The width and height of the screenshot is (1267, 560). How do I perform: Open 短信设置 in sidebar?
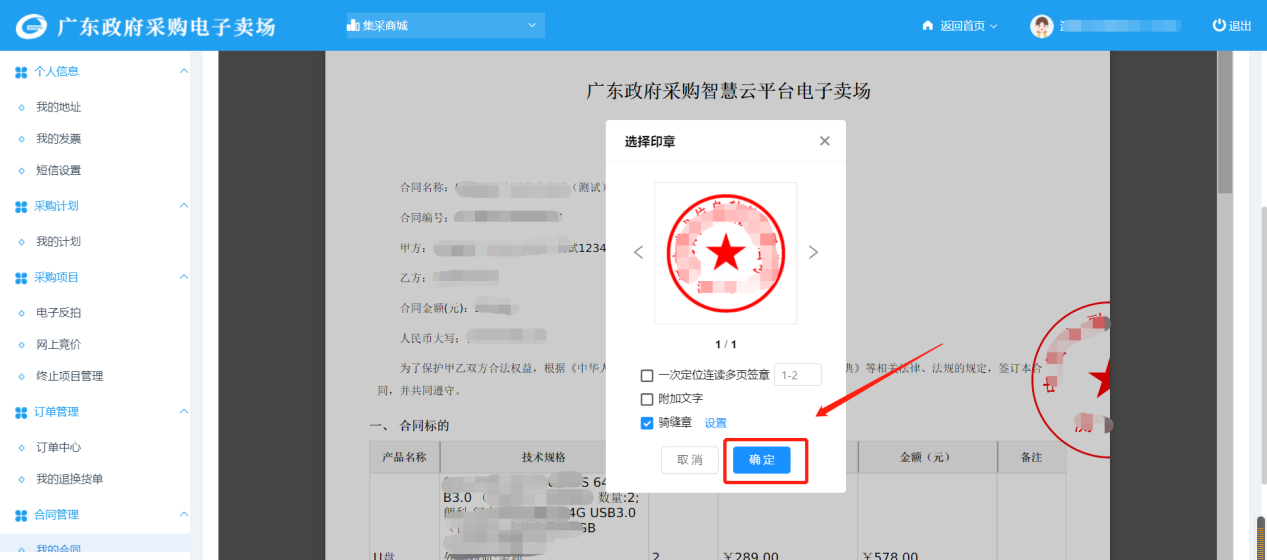(58, 170)
